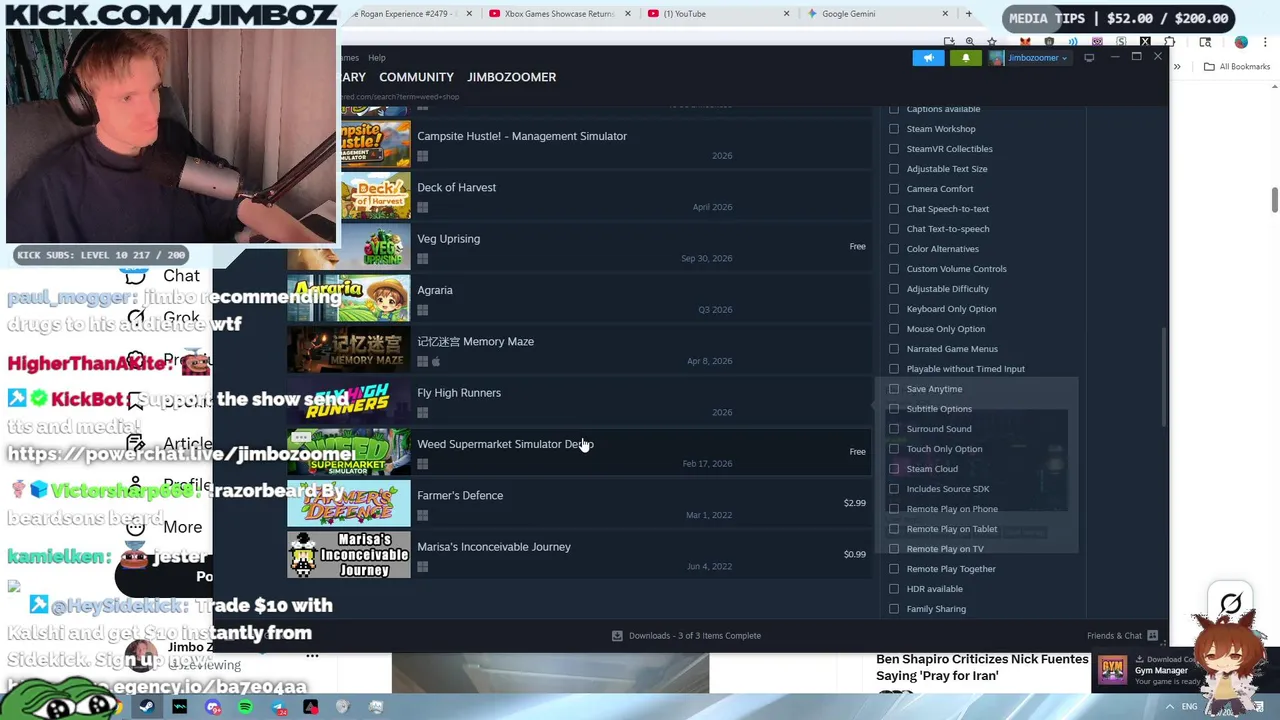
Task: Click the Farmer's Defence thumbnail
Action: click(349, 504)
